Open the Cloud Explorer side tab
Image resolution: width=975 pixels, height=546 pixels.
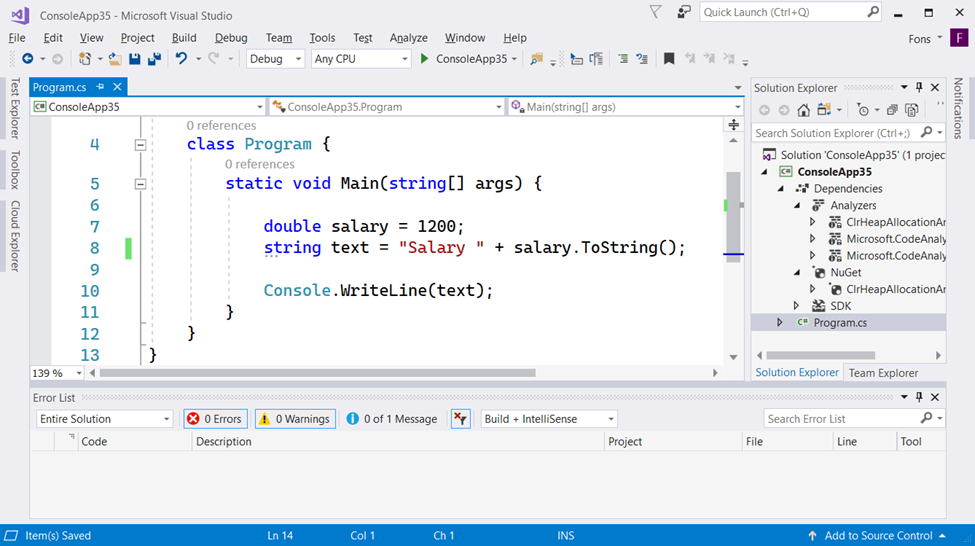click(x=15, y=236)
